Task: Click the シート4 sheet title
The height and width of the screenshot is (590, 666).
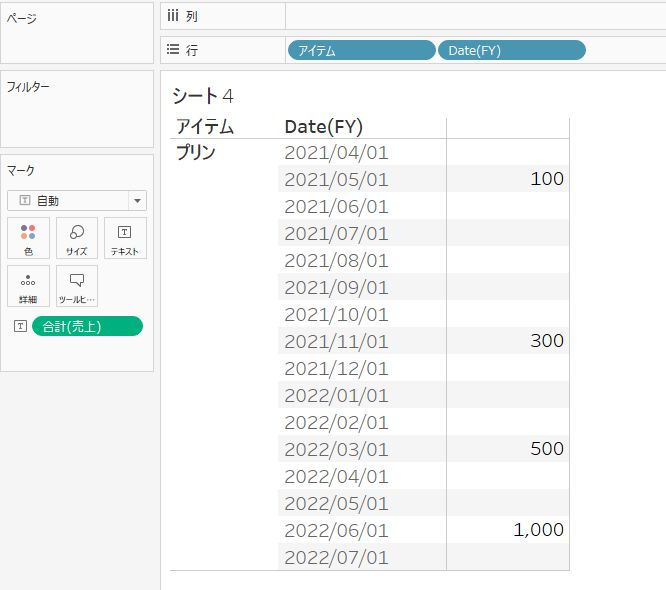Action: click(203, 96)
